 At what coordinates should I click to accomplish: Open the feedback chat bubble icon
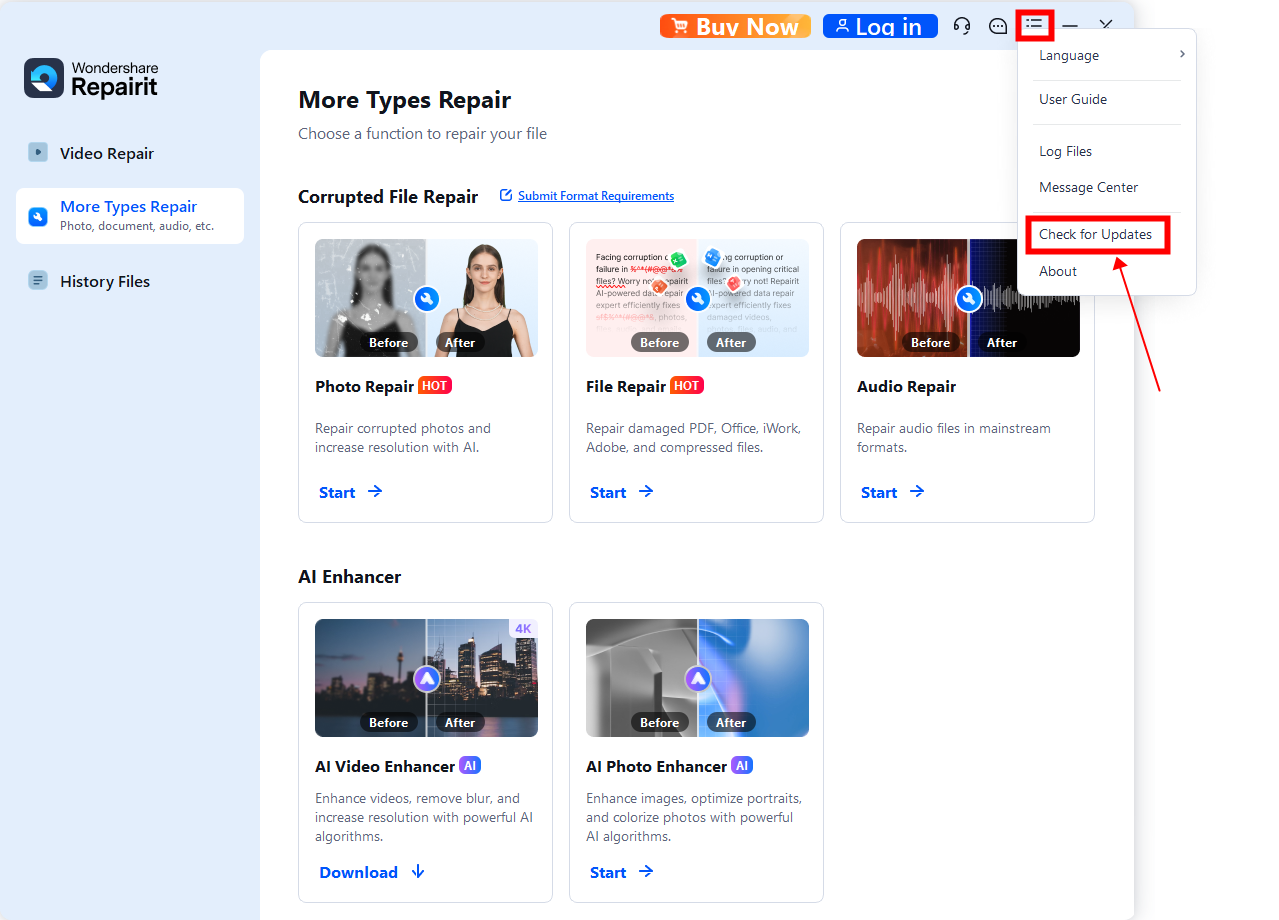pyautogui.click(x=998, y=26)
